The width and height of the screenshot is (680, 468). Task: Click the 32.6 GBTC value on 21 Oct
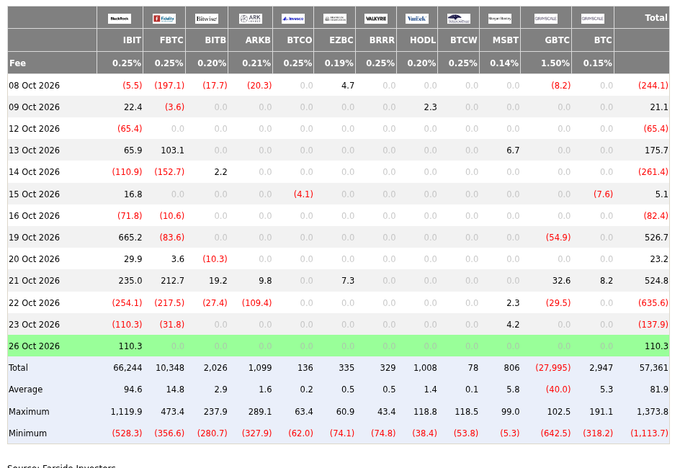tap(561, 281)
